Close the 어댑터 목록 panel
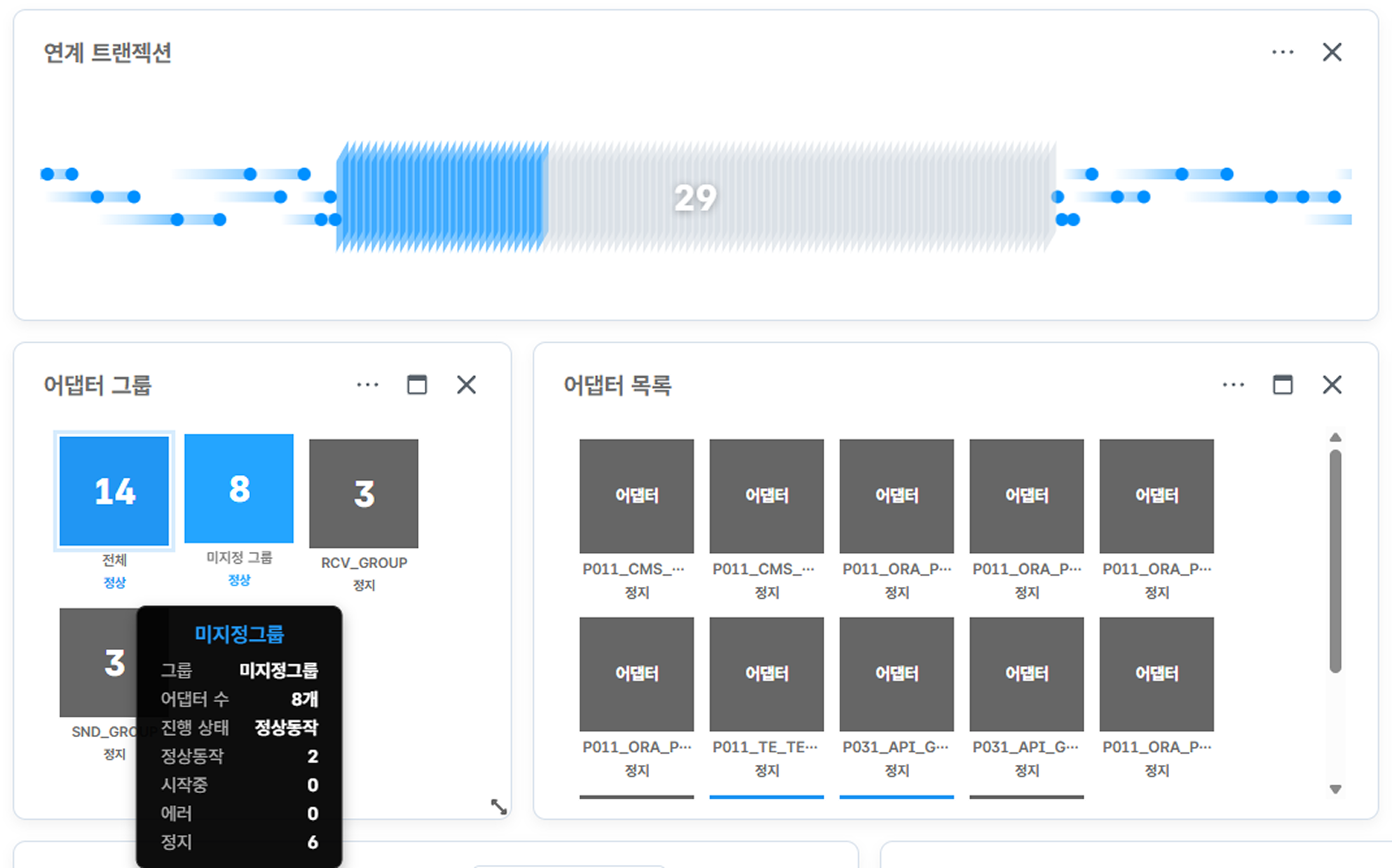The width and height of the screenshot is (1392, 868). (1332, 385)
